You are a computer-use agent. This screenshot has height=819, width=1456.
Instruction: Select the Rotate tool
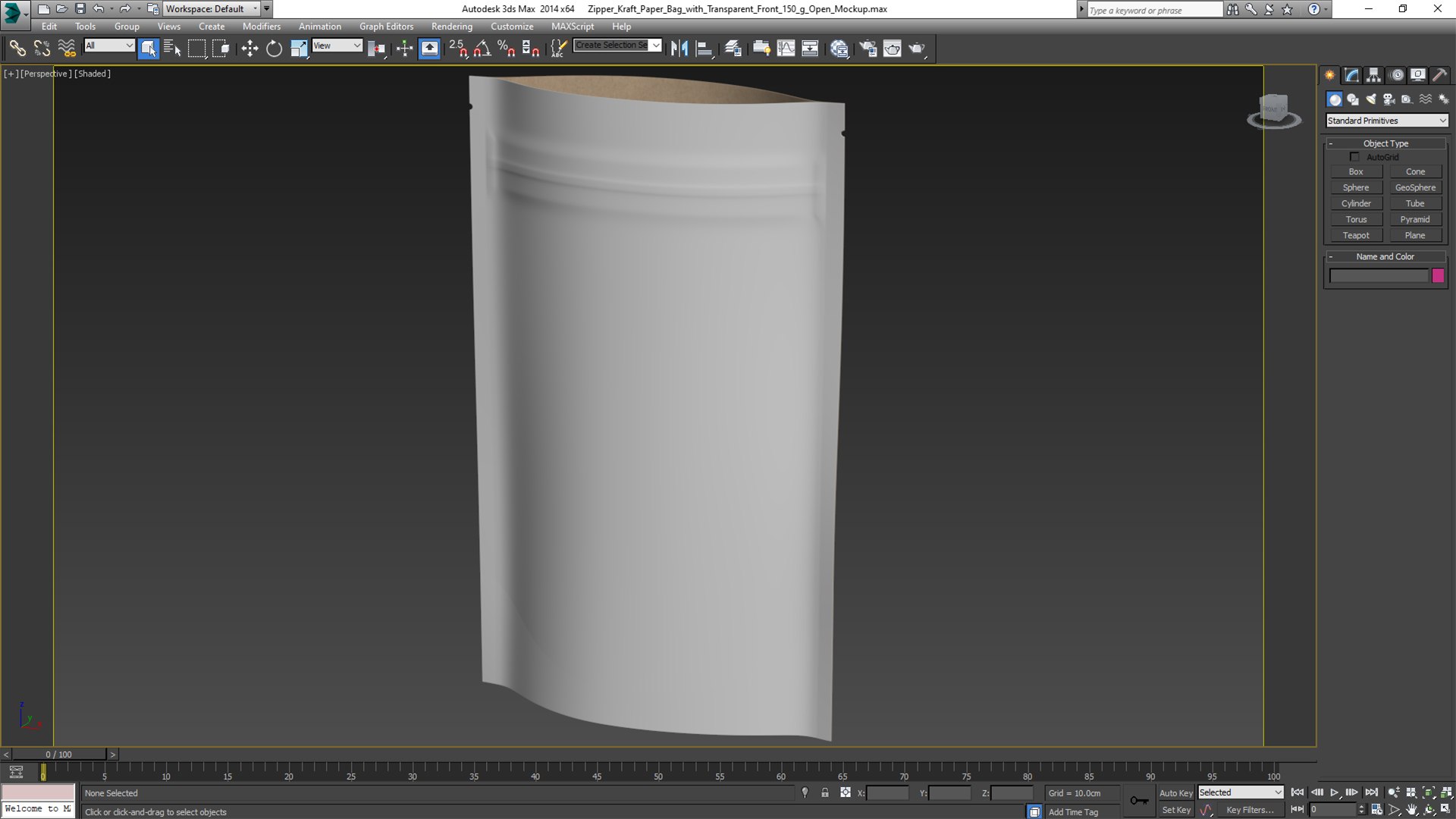click(274, 49)
